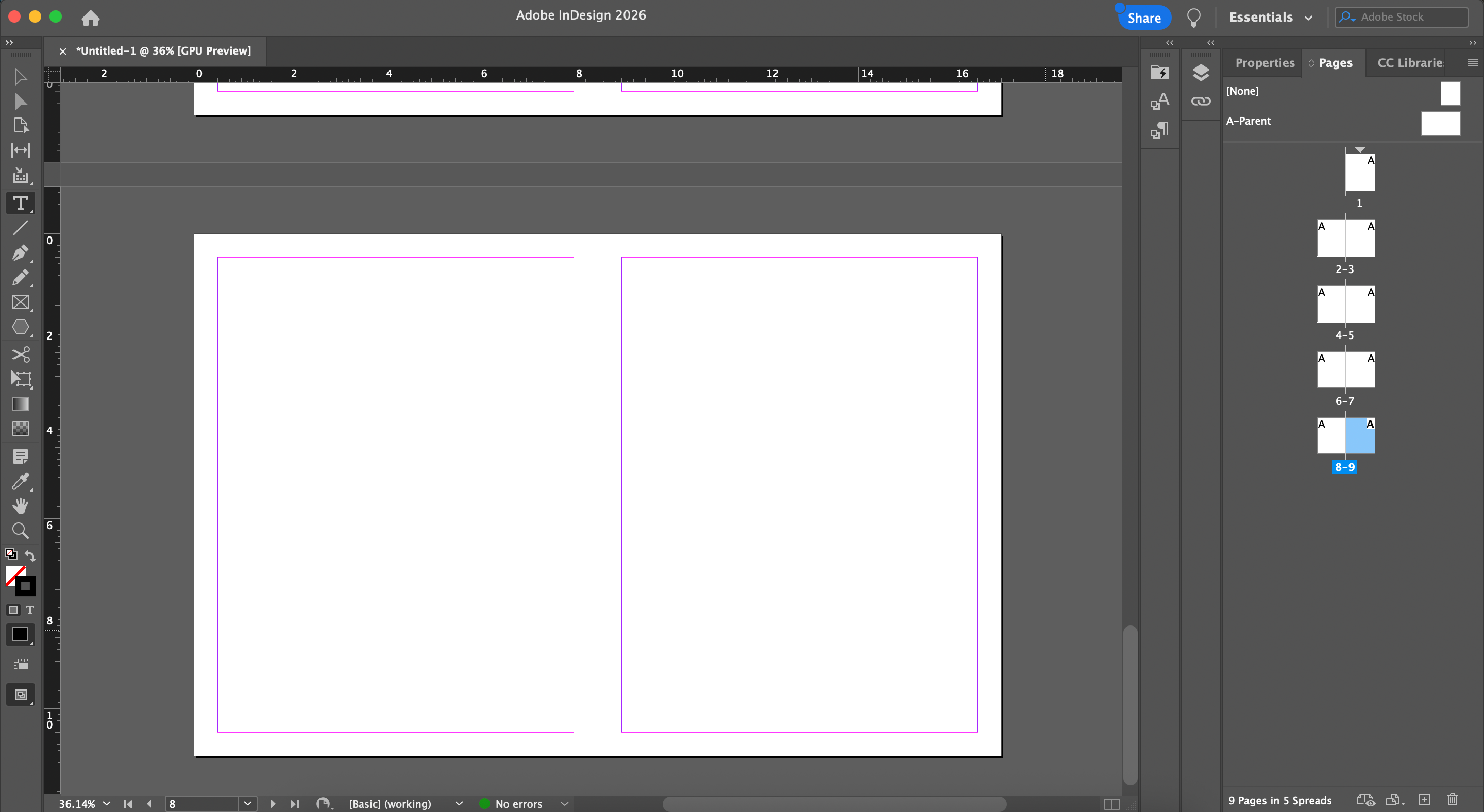This screenshot has height=812, width=1484.
Task: Choose the Rectangle Frame tool
Action: tap(21, 302)
